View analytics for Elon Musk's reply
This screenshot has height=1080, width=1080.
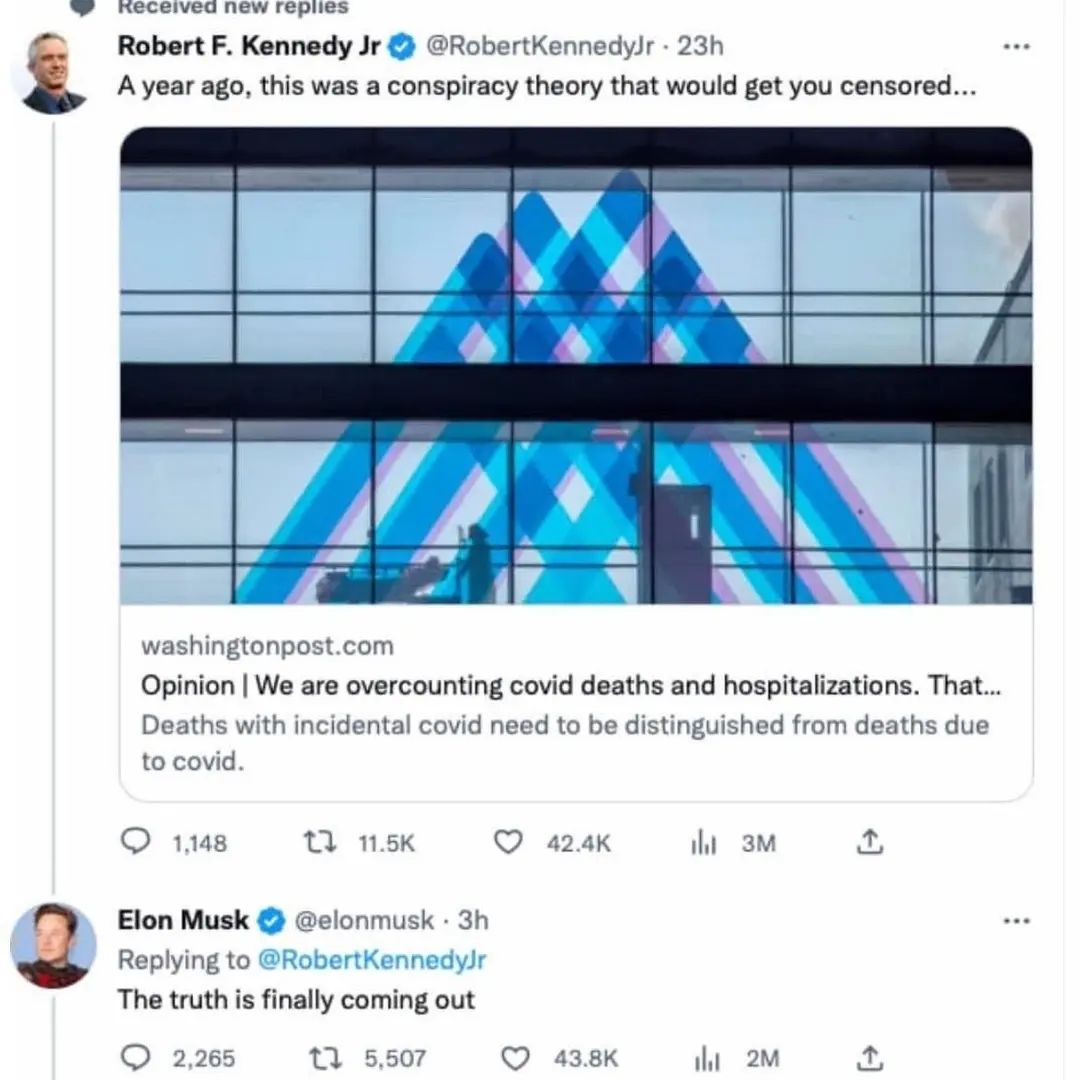(x=707, y=1057)
